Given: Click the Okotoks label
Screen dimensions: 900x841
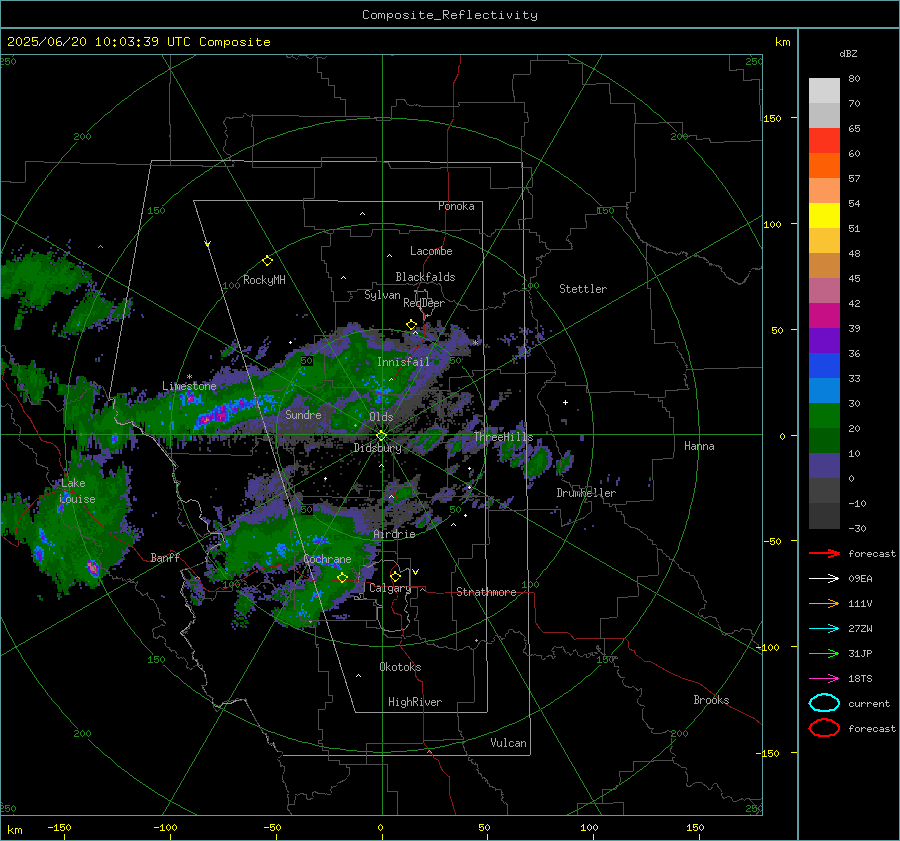Looking at the screenshot, I should coord(400,667).
